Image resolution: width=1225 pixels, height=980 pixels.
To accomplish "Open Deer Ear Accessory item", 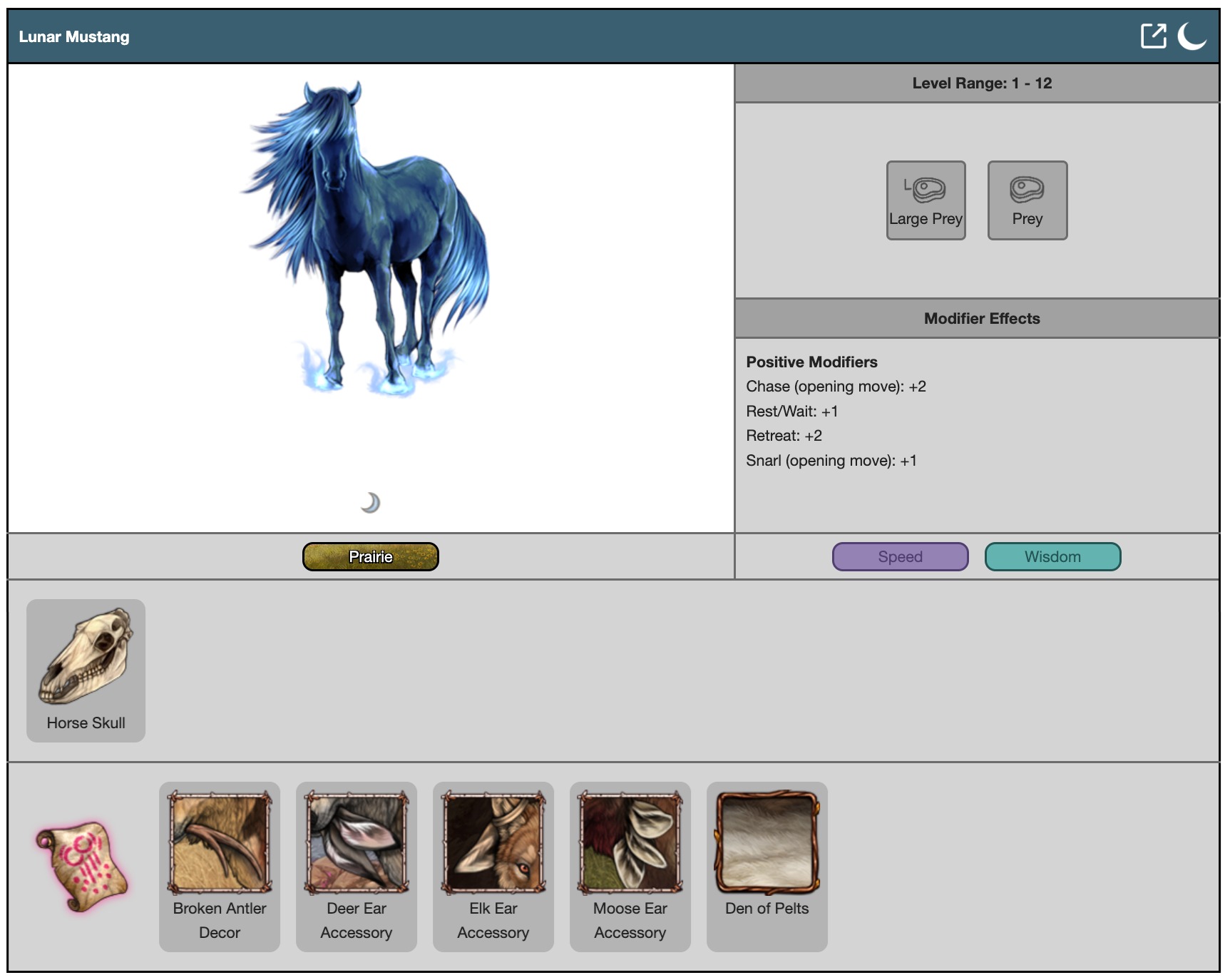I will (x=357, y=866).
